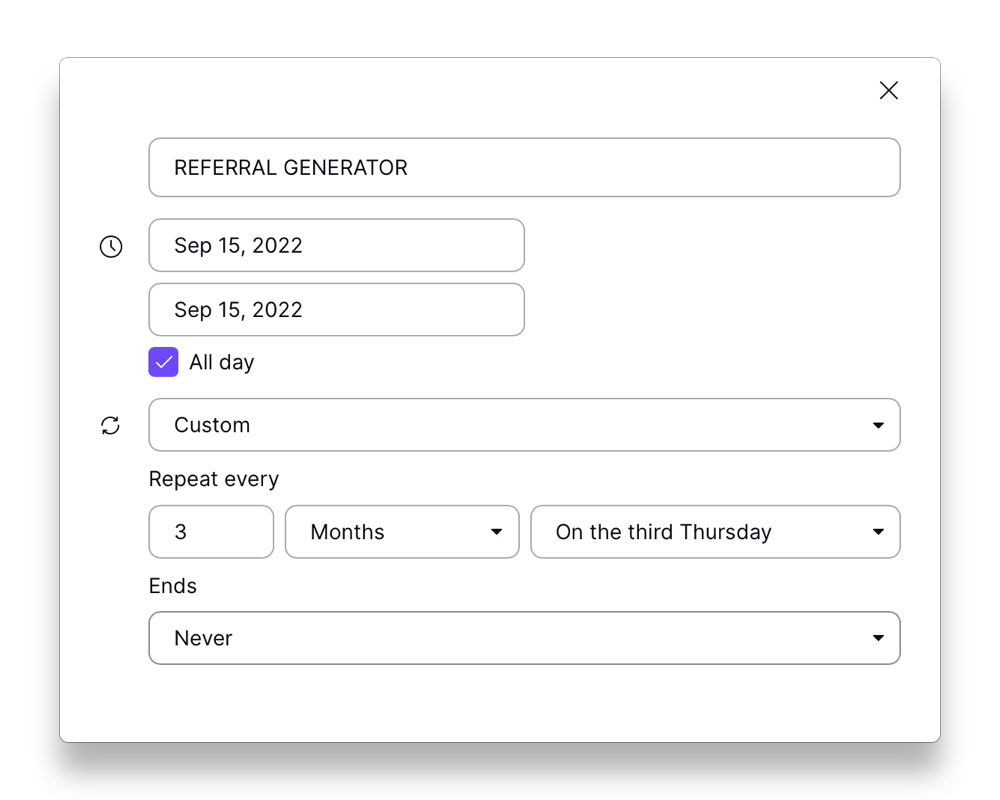Screen dimensions: 1000x800
Task: Open the start date Sep 15, 2022 field
Action: pos(336,245)
